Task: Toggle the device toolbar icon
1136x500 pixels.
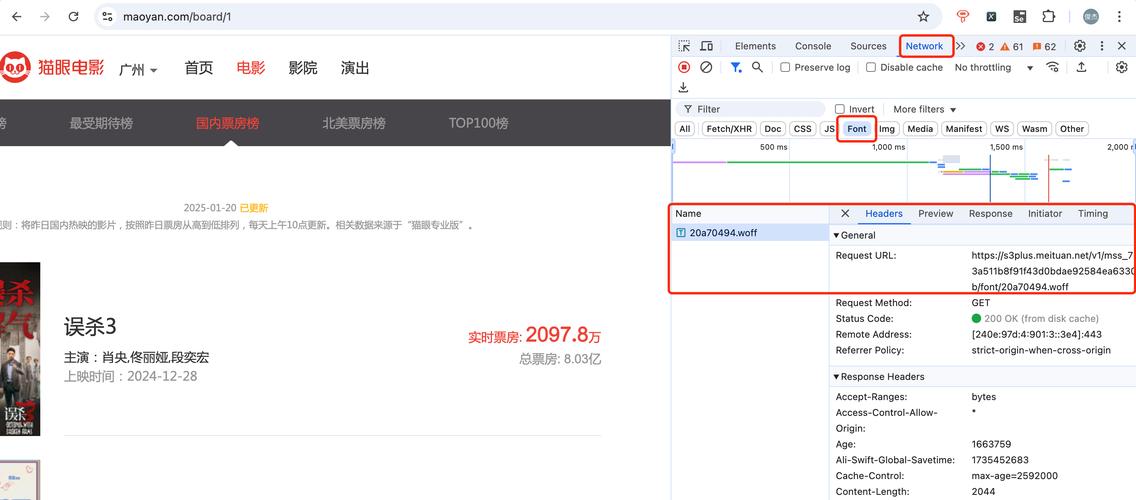Action: pos(706,46)
